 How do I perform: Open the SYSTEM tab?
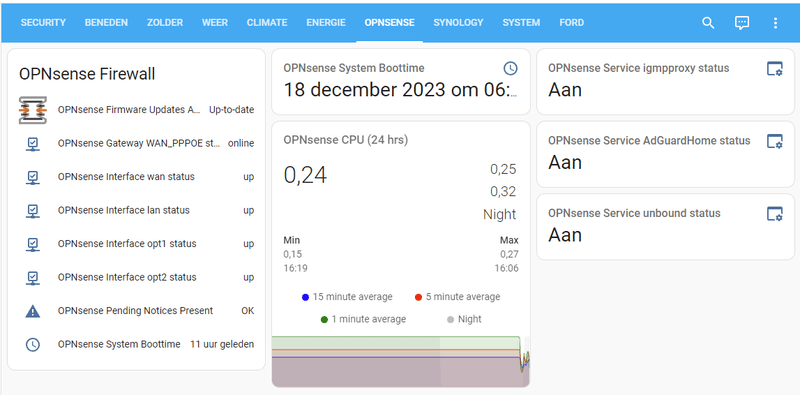521,23
